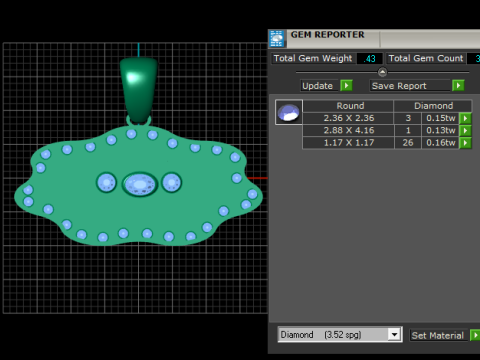
Task: Select the round gem thumbnail in the report
Action: tap(289, 112)
